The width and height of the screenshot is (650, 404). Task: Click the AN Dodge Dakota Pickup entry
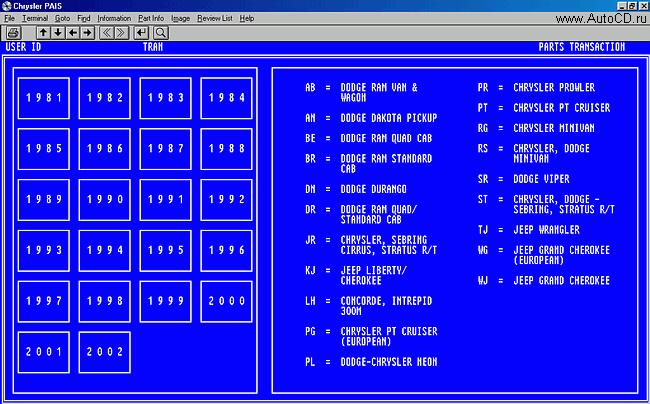coord(371,118)
